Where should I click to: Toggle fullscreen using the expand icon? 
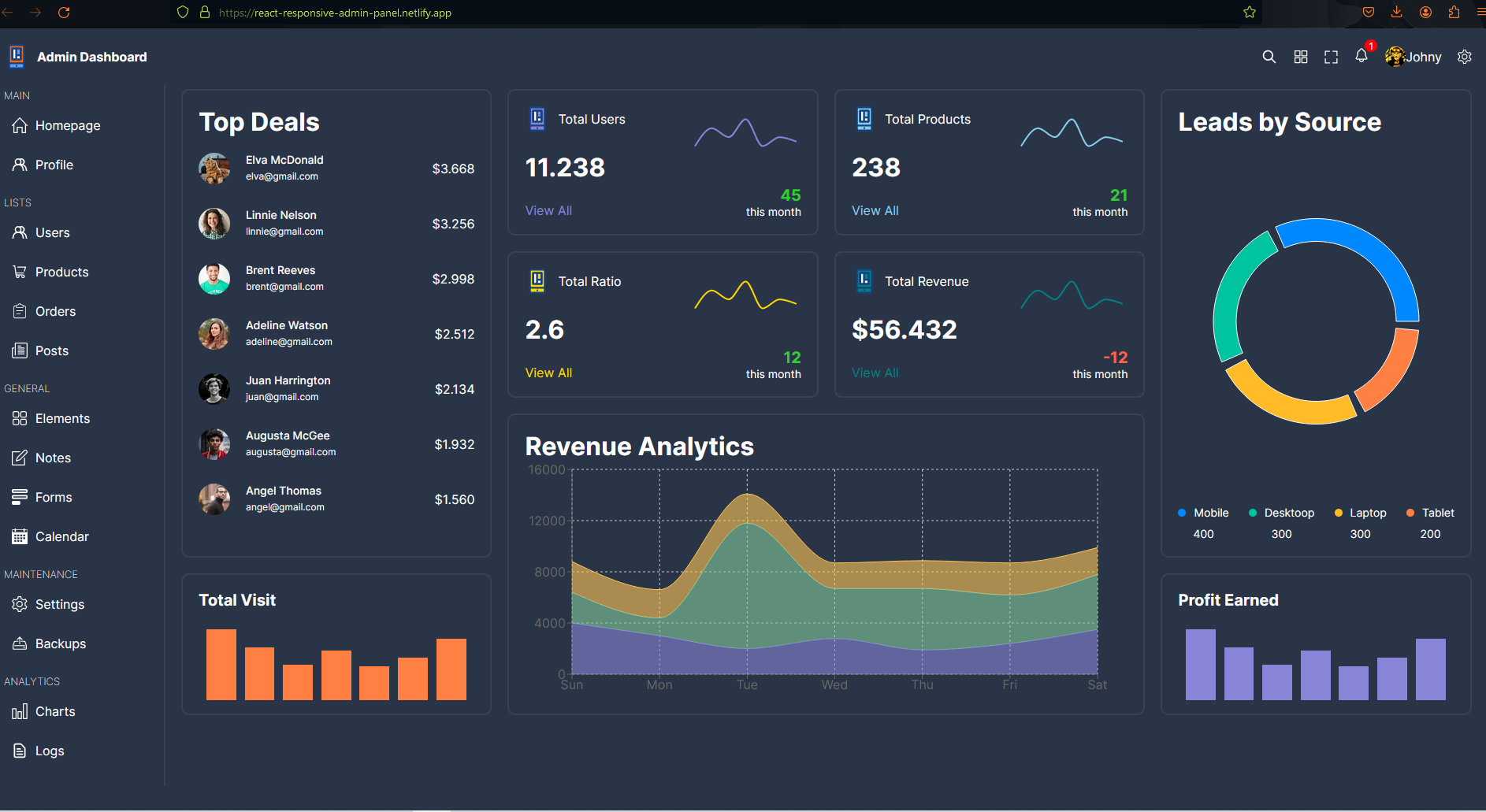click(1331, 57)
